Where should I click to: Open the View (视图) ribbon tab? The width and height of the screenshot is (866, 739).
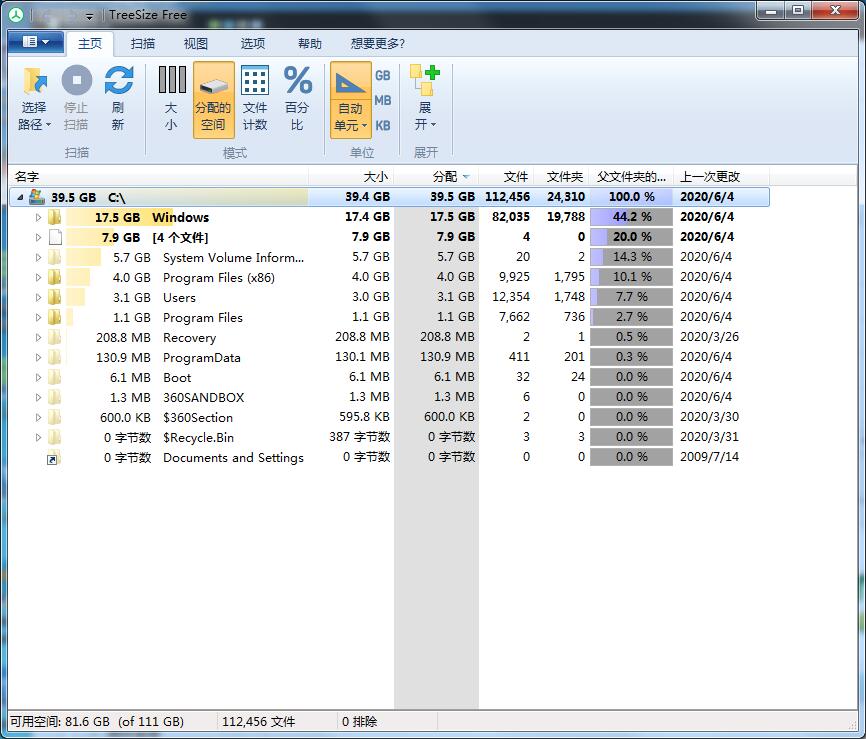196,44
